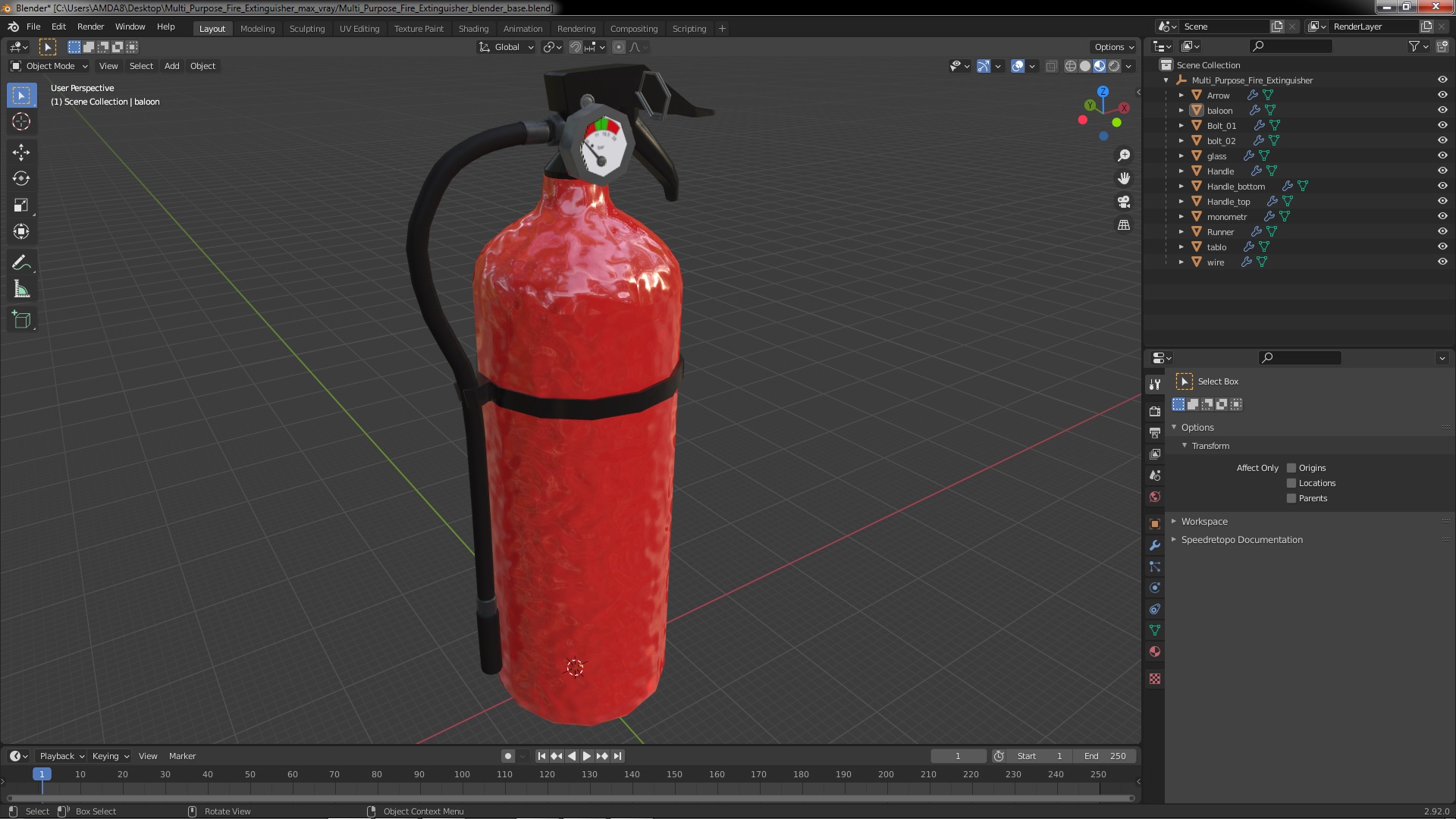Open the Material properties tab
Screen dimensions: 1456x819
[1155, 651]
